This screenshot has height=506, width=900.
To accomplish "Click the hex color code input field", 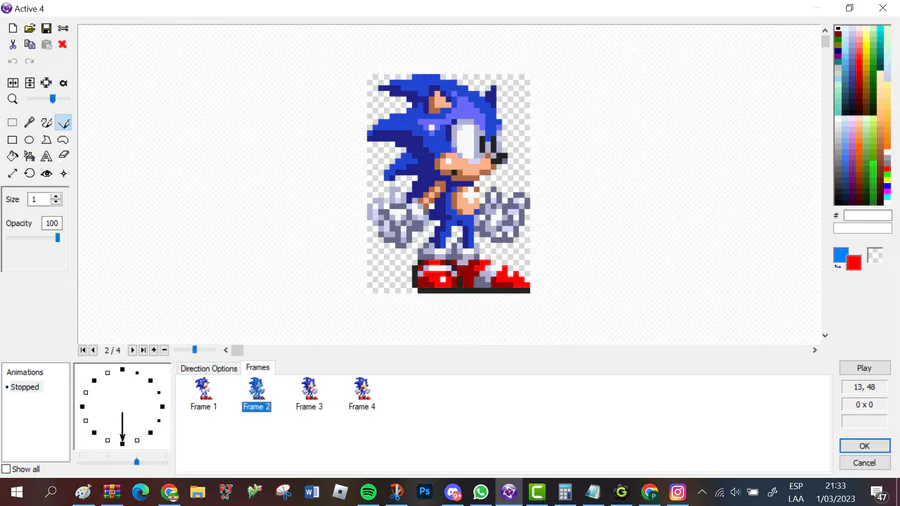I will (x=867, y=216).
